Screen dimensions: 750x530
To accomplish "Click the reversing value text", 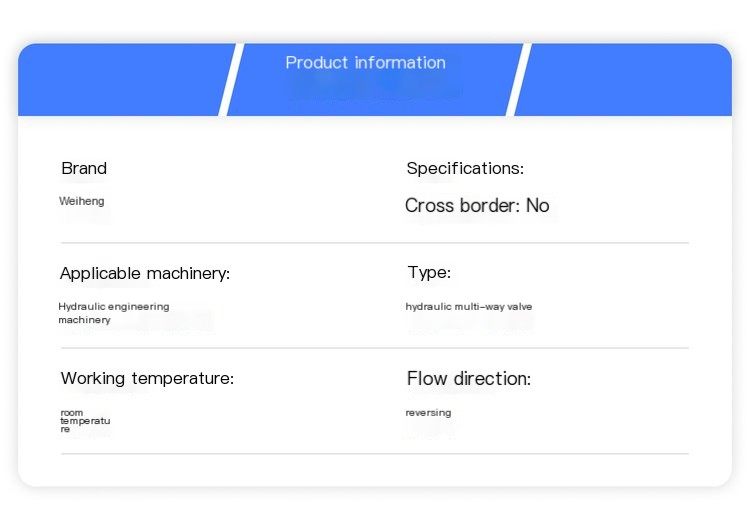I will pos(428,413).
